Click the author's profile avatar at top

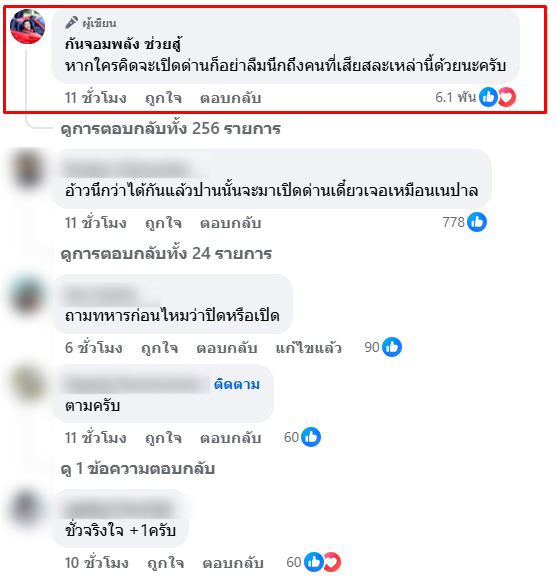coord(28,26)
